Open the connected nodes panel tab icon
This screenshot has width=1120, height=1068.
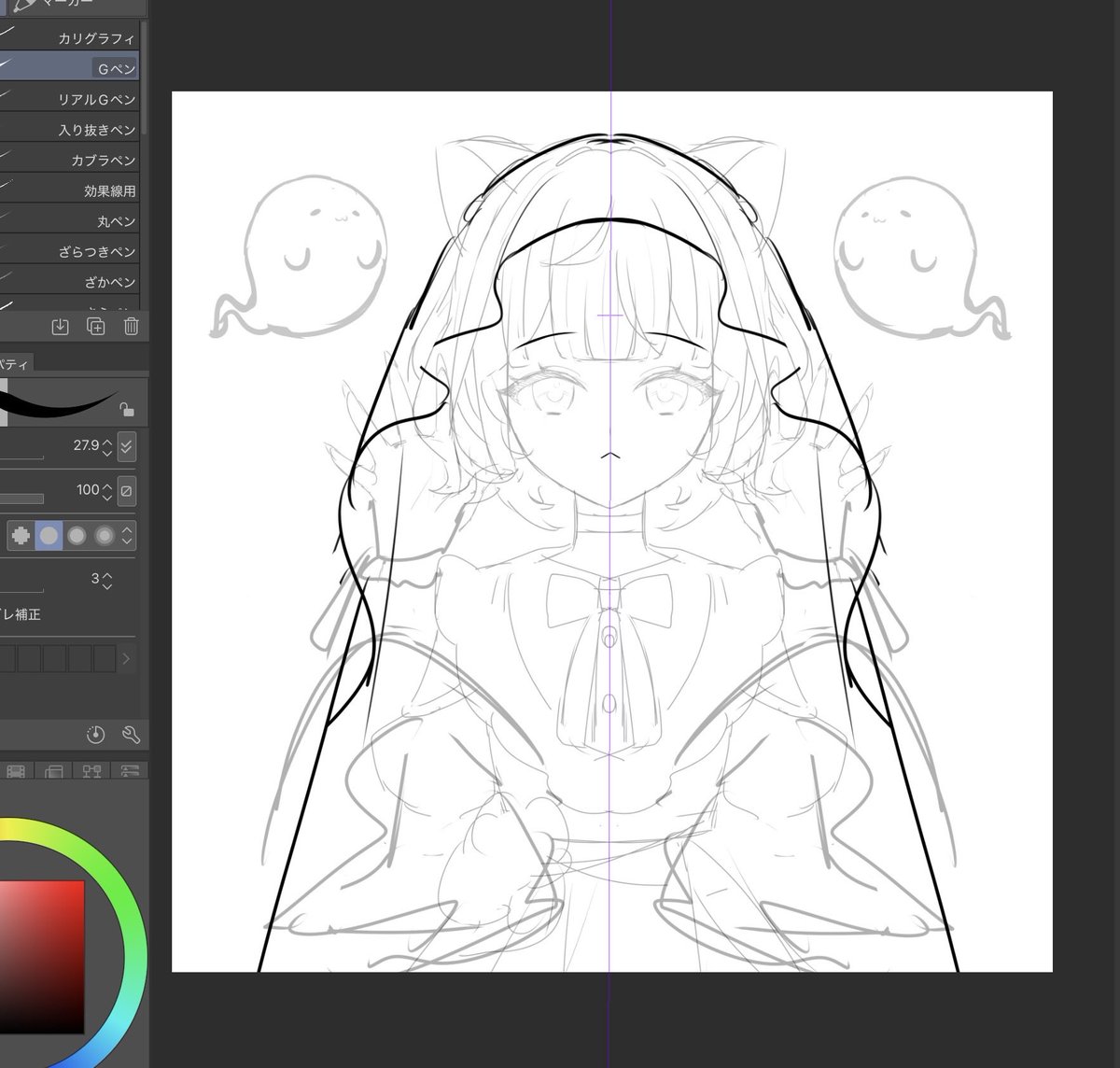tap(91, 771)
